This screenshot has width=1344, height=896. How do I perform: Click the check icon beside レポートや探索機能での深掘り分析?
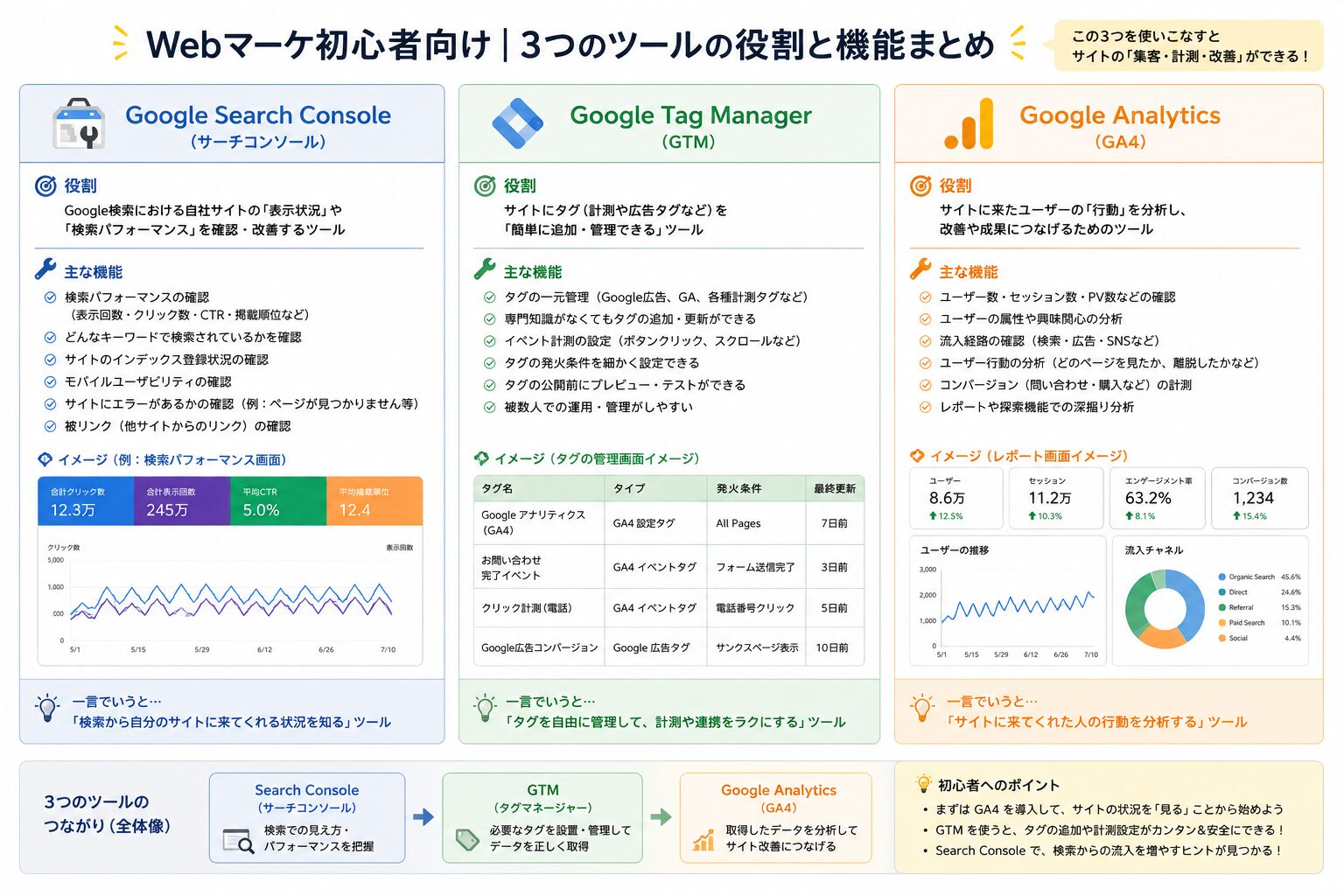tap(925, 407)
